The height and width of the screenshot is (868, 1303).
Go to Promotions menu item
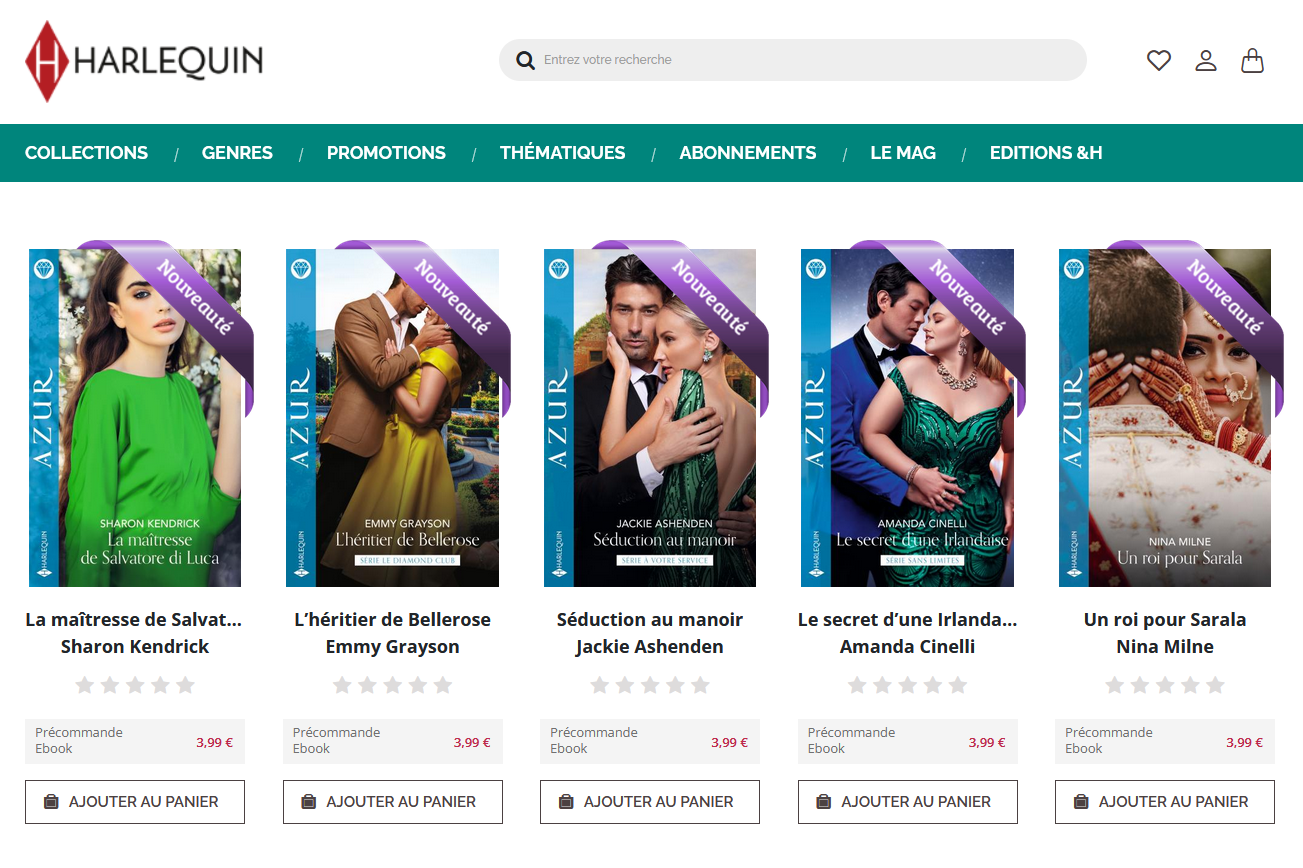click(x=386, y=153)
